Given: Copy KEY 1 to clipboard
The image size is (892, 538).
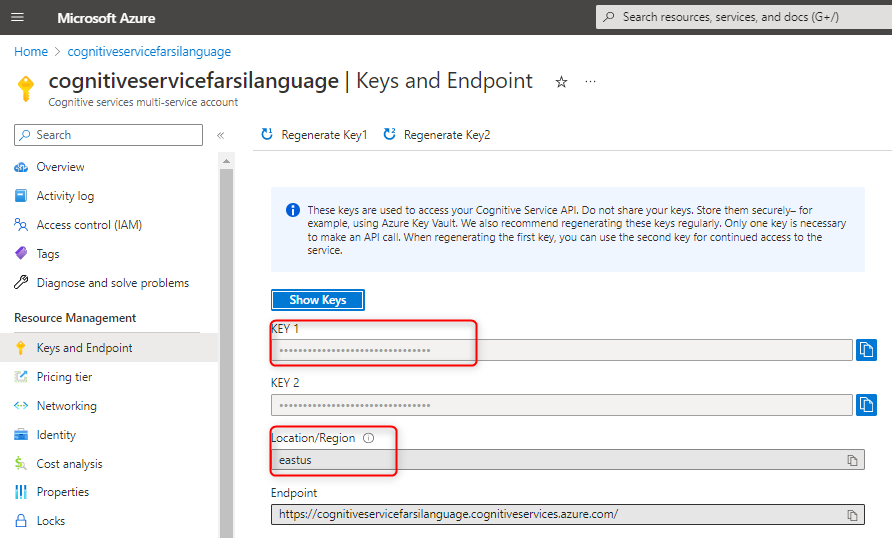Looking at the screenshot, I should (866, 349).
